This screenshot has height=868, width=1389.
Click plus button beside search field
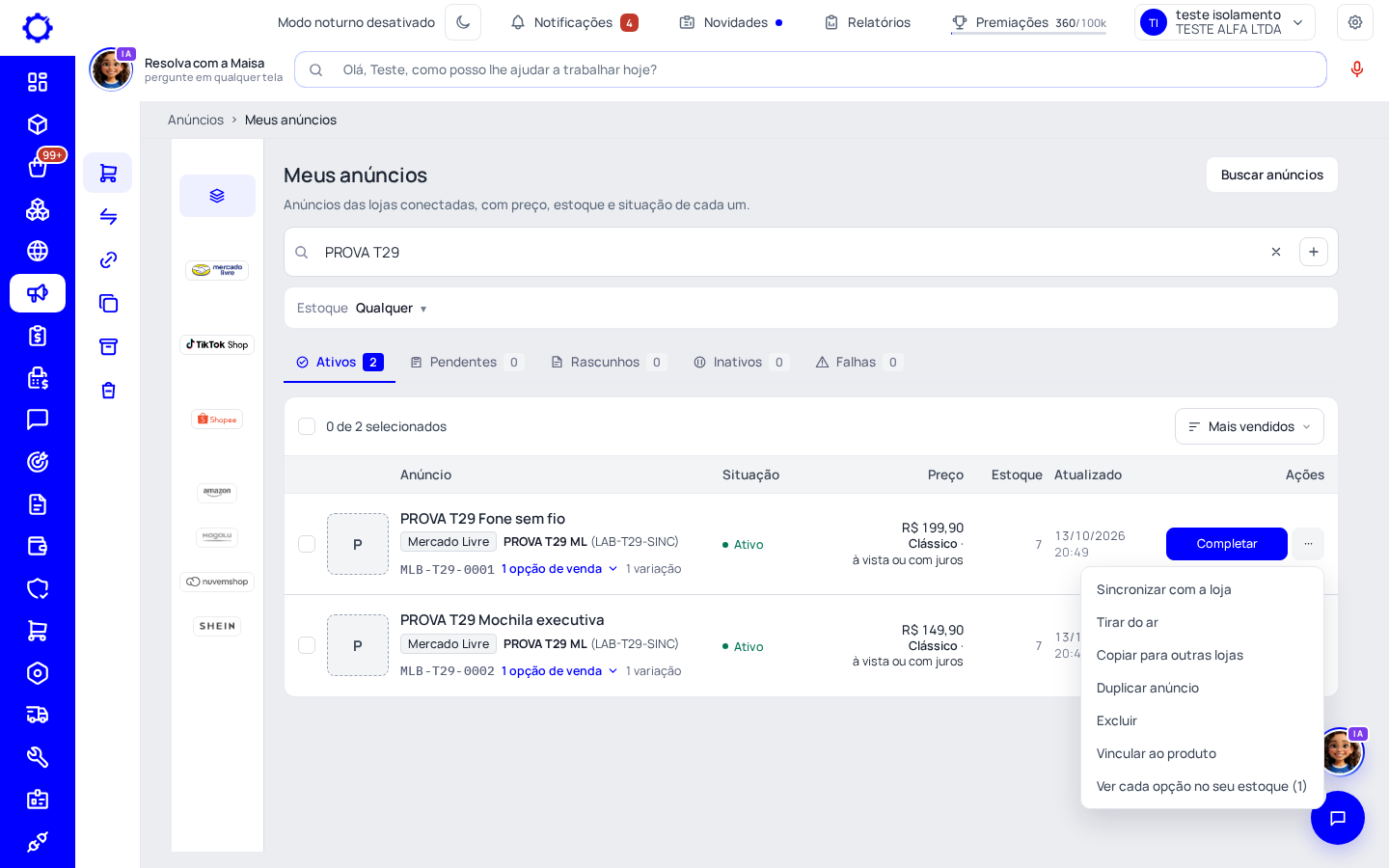click(x=1314, y=252)
